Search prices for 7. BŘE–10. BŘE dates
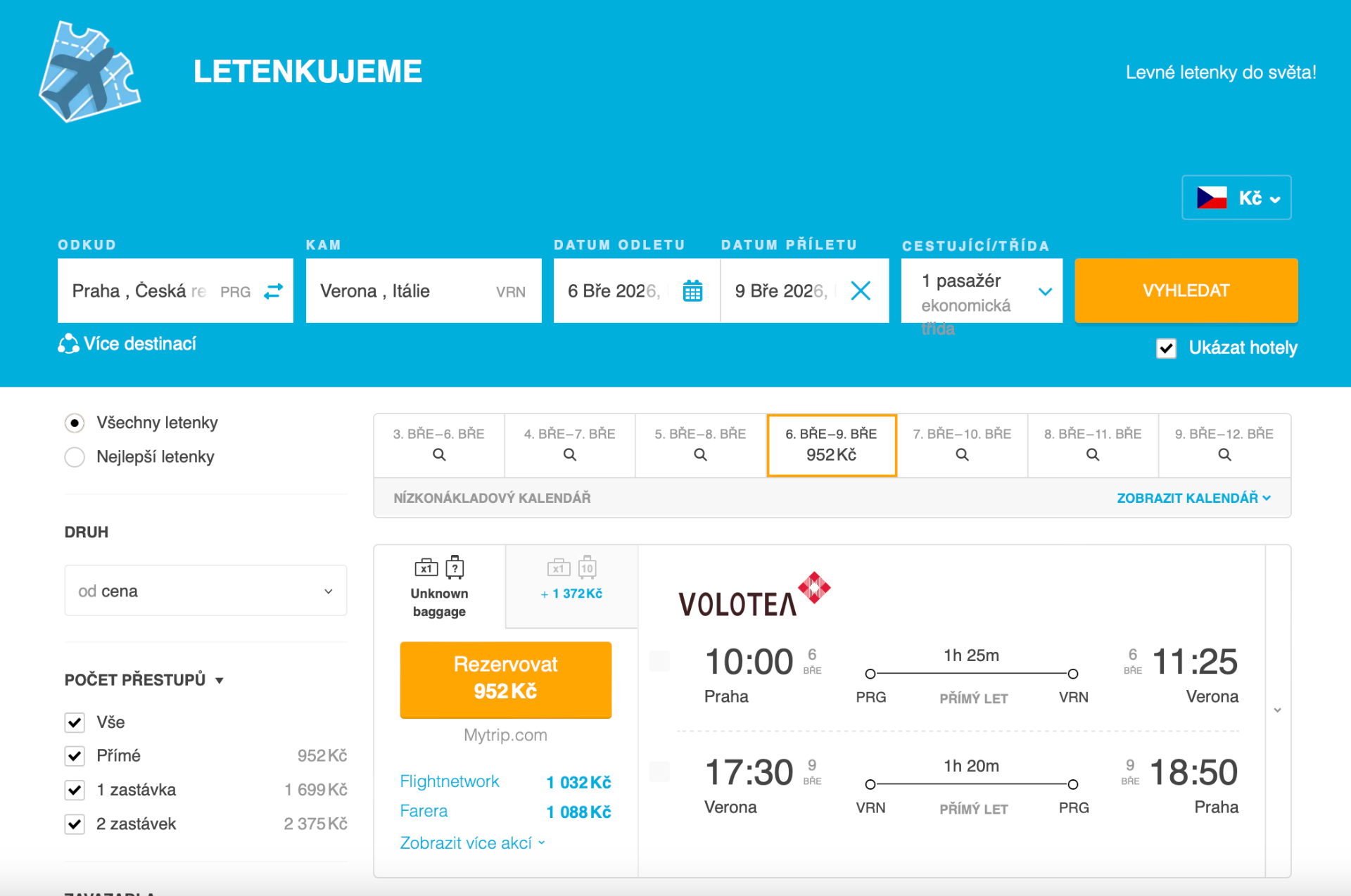The image size is (1351, 896). click(x=962, y=455)
